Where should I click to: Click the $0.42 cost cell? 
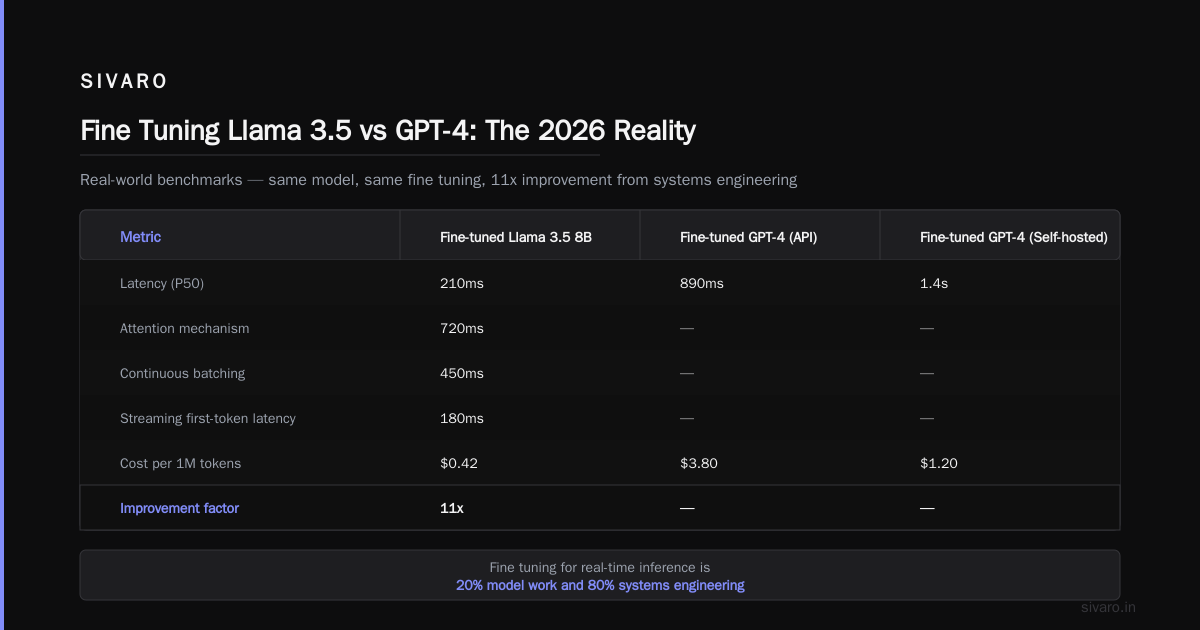click(459, 463)
